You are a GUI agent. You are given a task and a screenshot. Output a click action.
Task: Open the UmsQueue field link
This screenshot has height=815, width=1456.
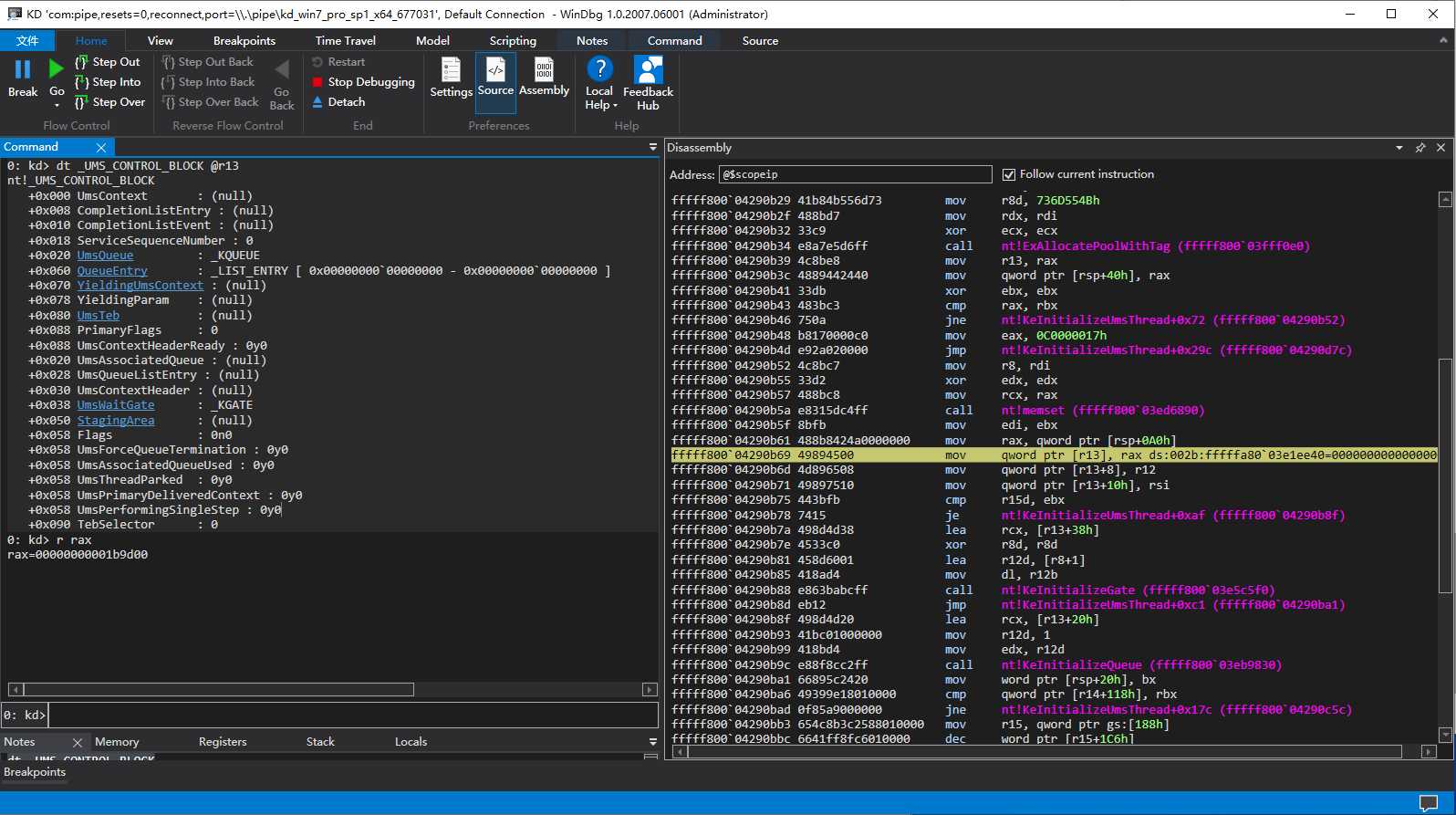(105, 256)
